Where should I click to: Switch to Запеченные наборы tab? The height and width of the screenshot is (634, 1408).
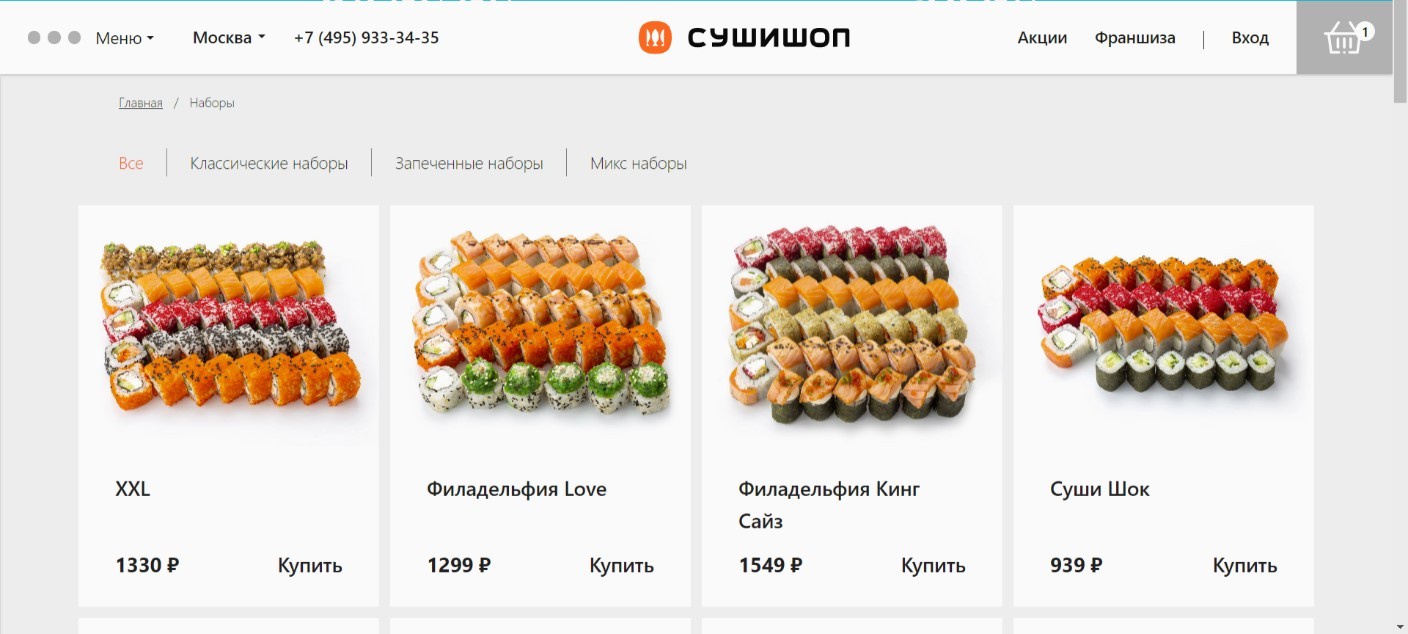click(x=469, y=163)
